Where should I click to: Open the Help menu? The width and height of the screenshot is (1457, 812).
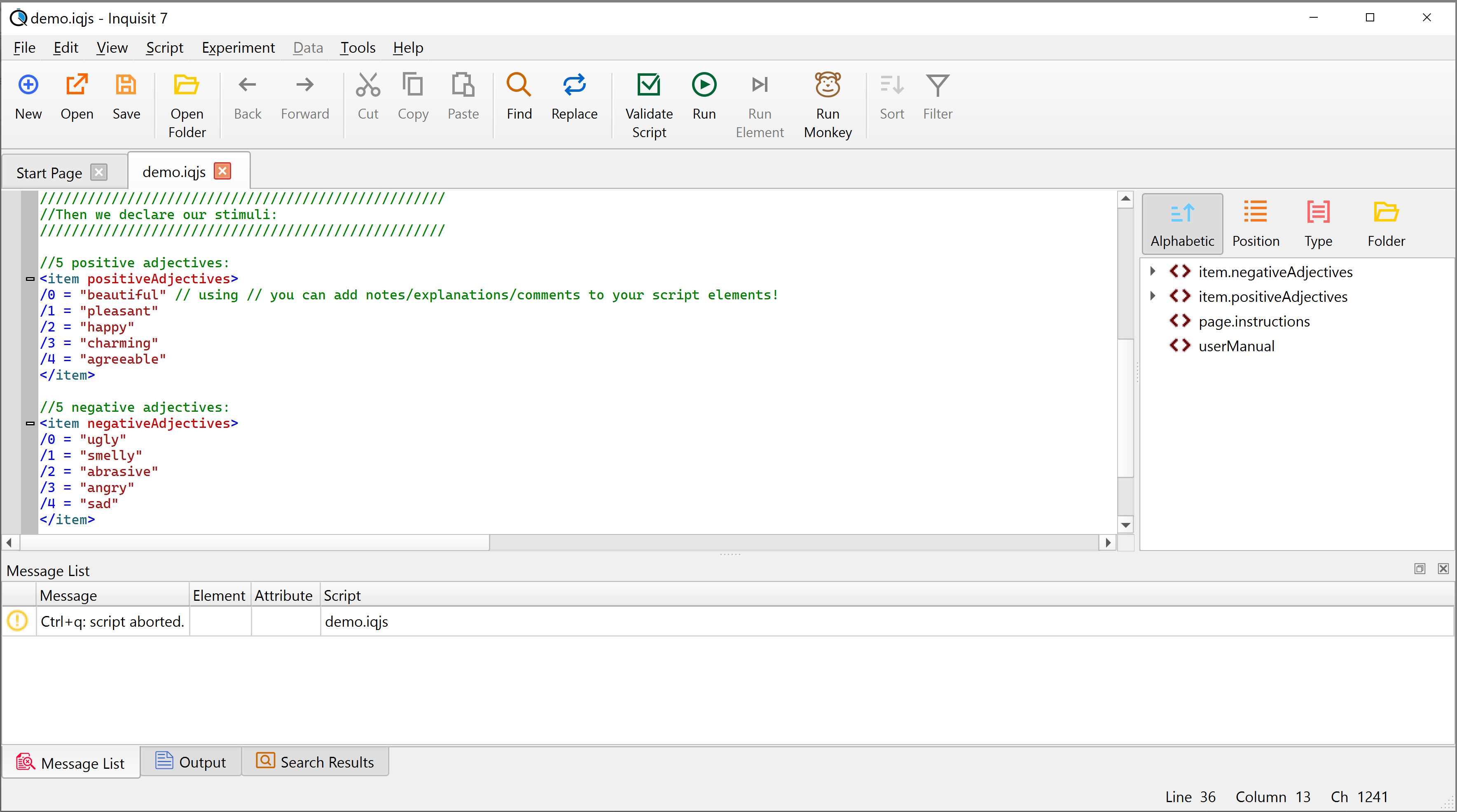pos(408,48)
